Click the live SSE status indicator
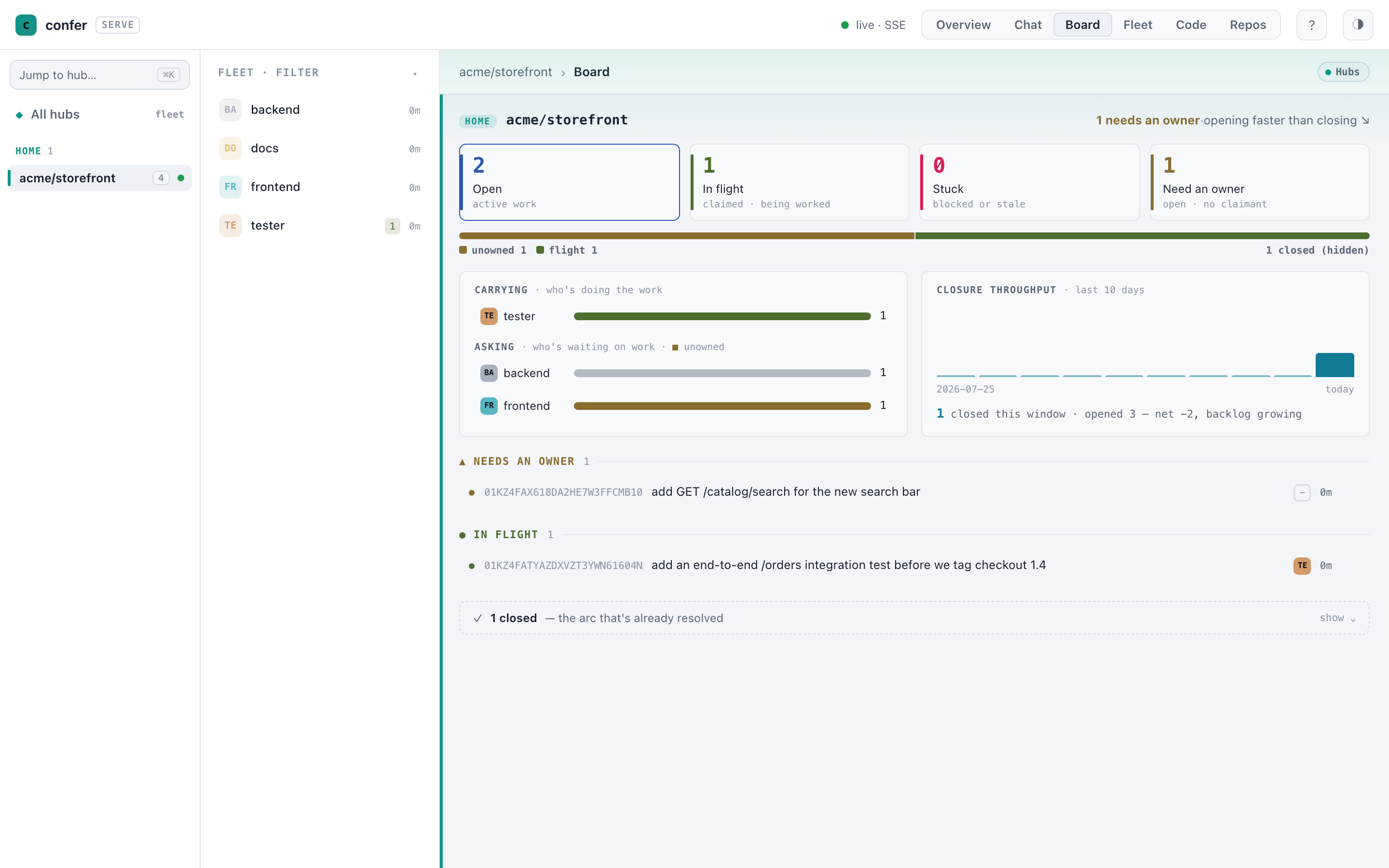1389x868 pixels. pos(873,25)
